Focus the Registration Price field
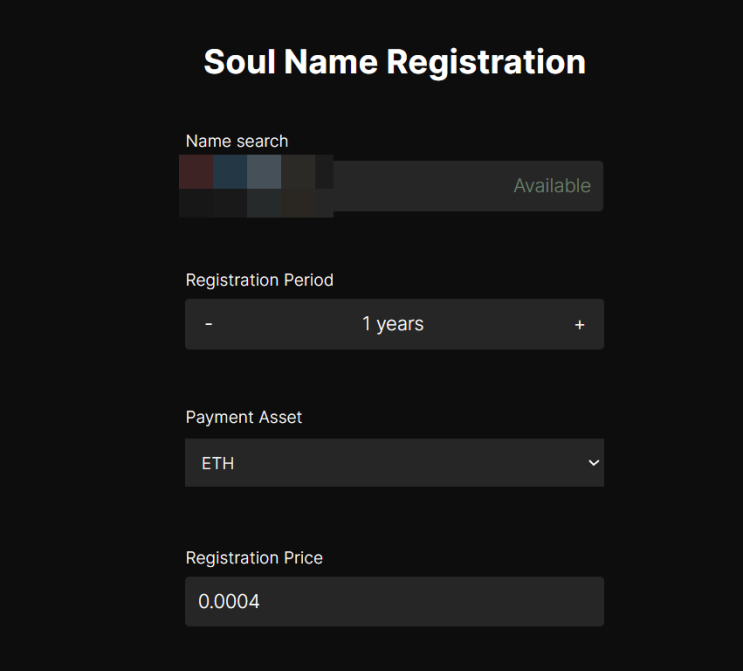 click(394, 602)
